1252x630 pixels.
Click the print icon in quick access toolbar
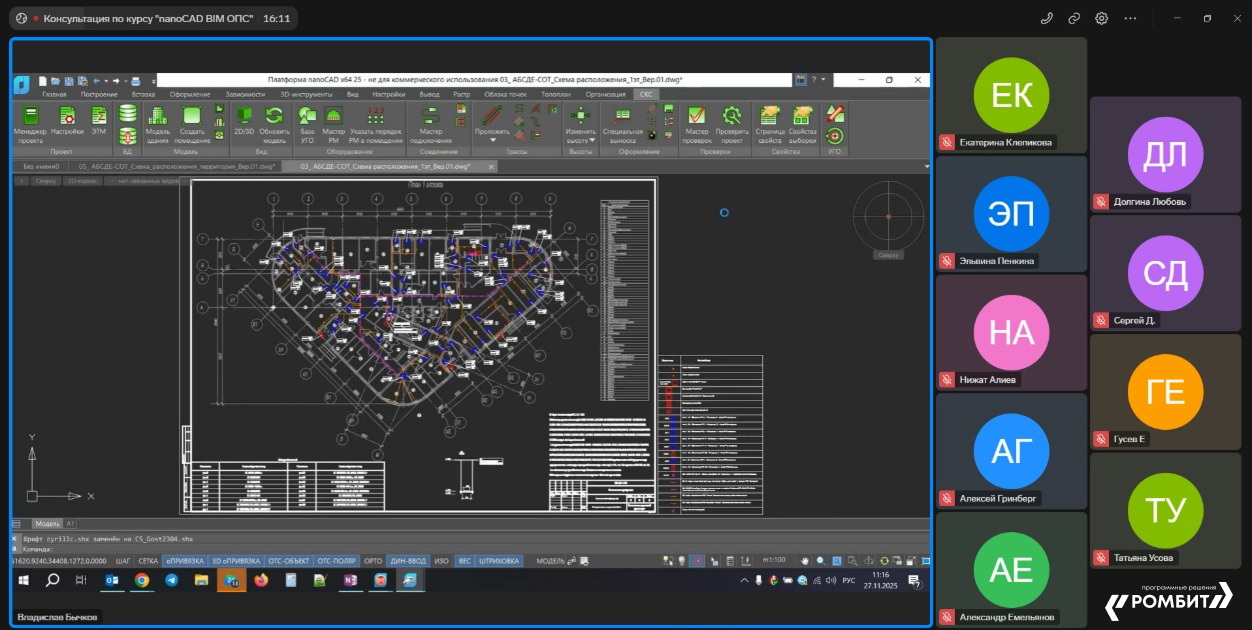[135, 81]
